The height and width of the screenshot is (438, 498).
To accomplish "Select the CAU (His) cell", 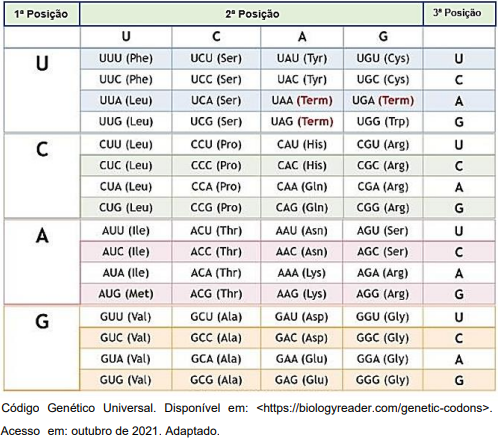I will click(302, 145).
